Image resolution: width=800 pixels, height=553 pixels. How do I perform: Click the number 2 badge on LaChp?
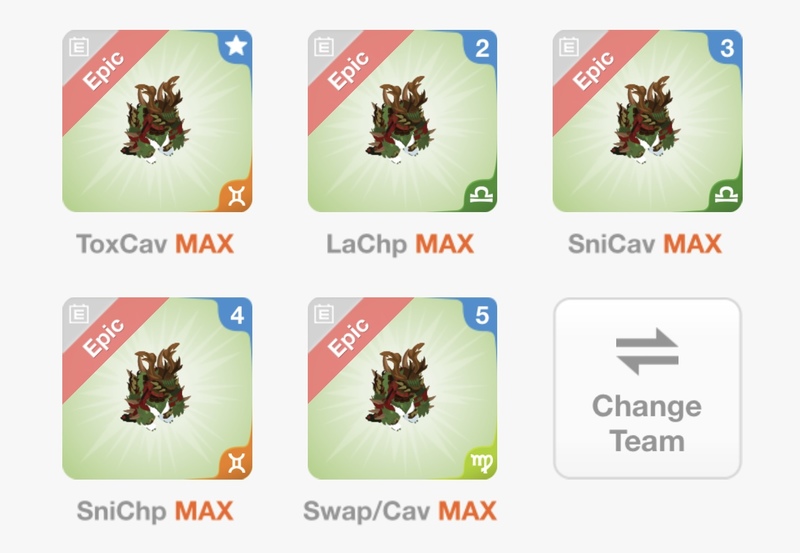click(482, 48)
